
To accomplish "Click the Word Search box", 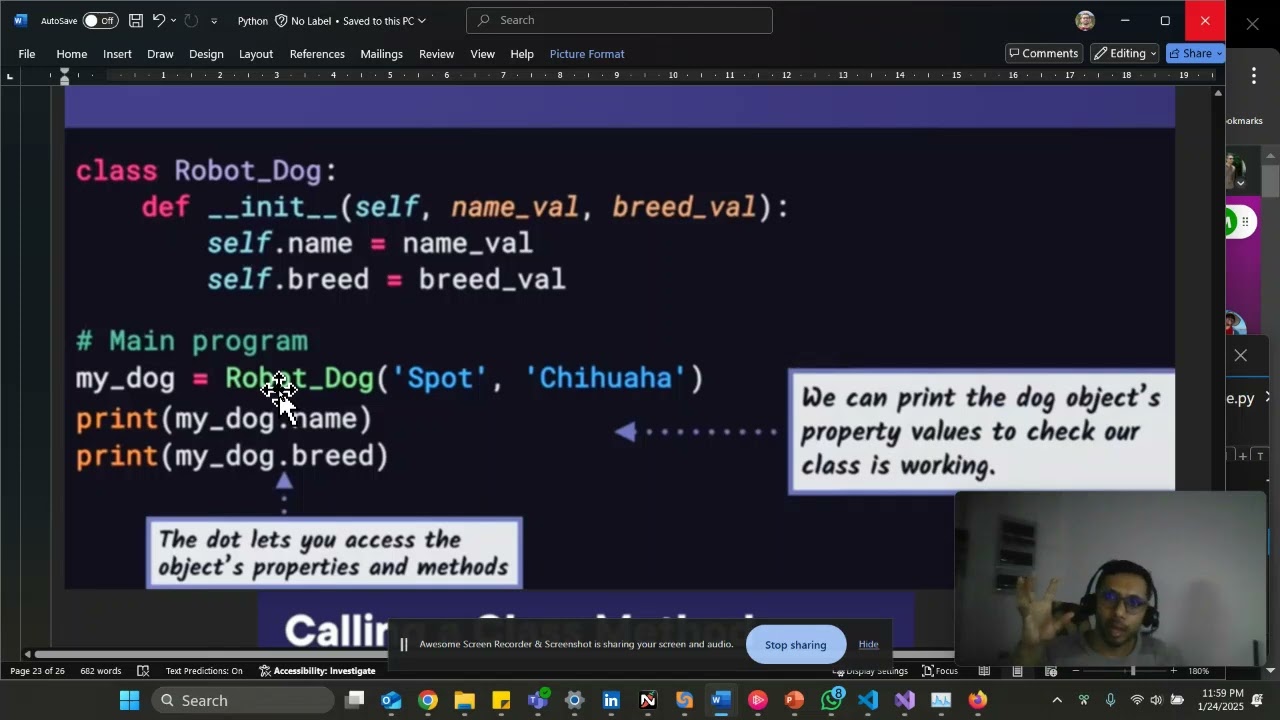I will click(x=619, y=20).
